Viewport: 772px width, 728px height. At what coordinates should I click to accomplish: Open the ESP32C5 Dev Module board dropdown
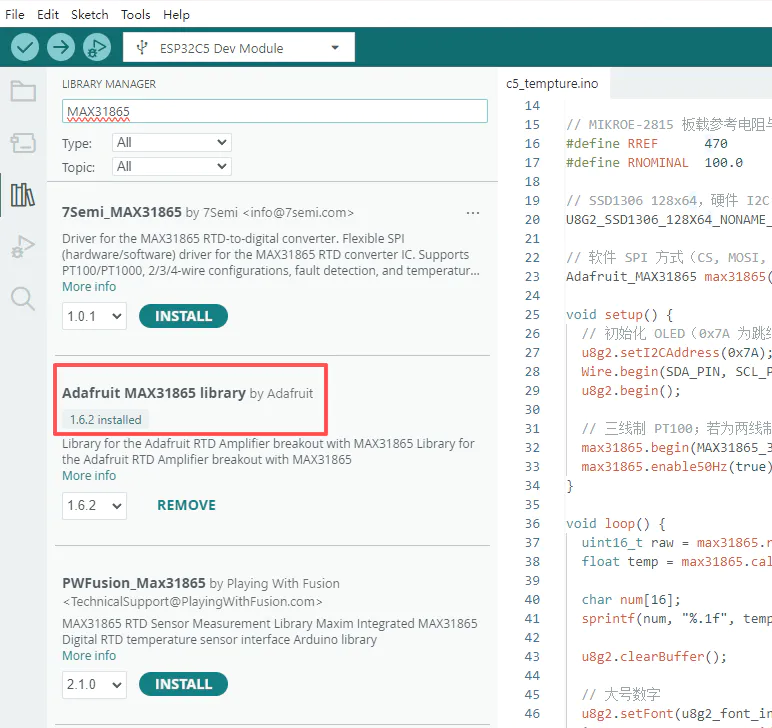239,47
